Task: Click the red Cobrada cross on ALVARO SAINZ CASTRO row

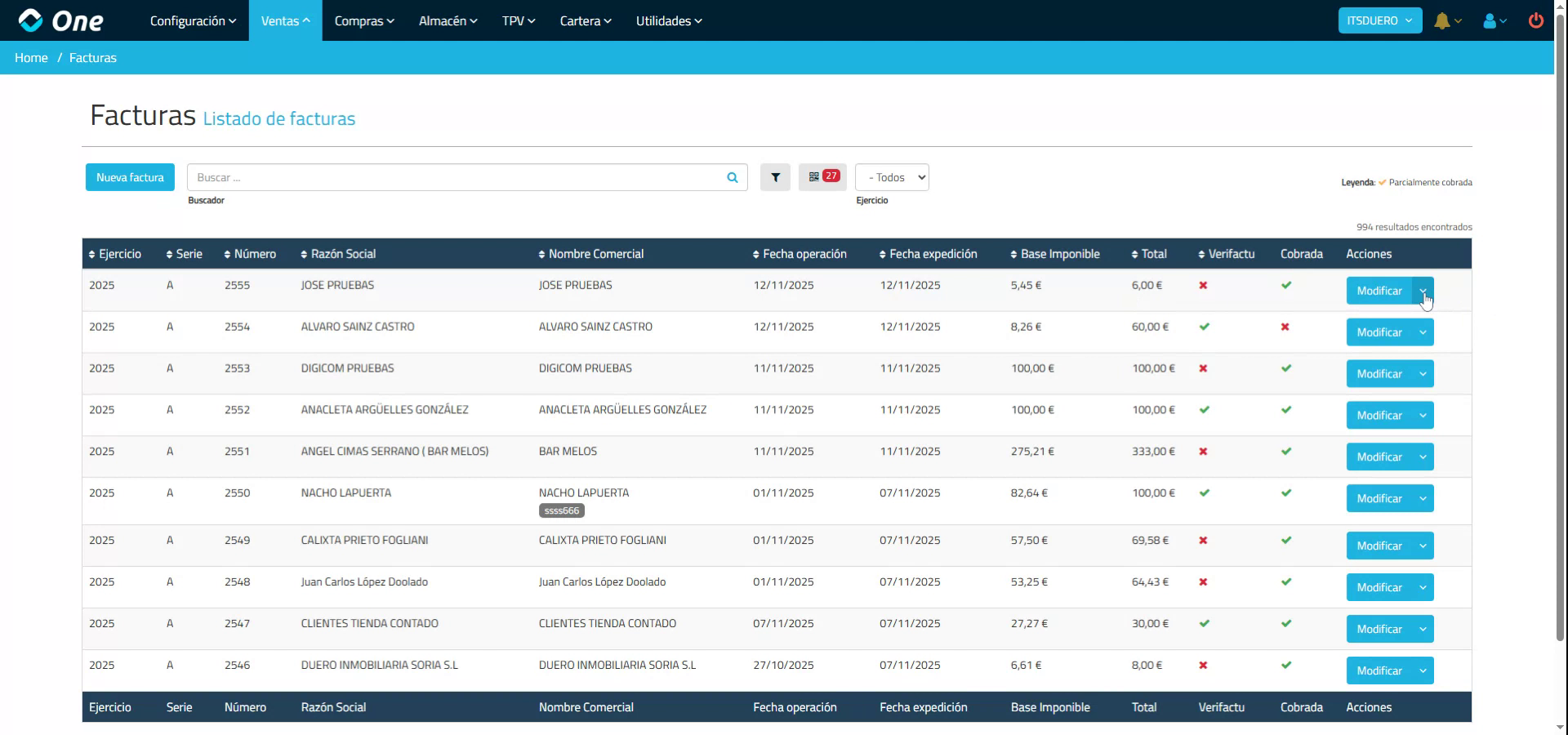Action: 1285,327
